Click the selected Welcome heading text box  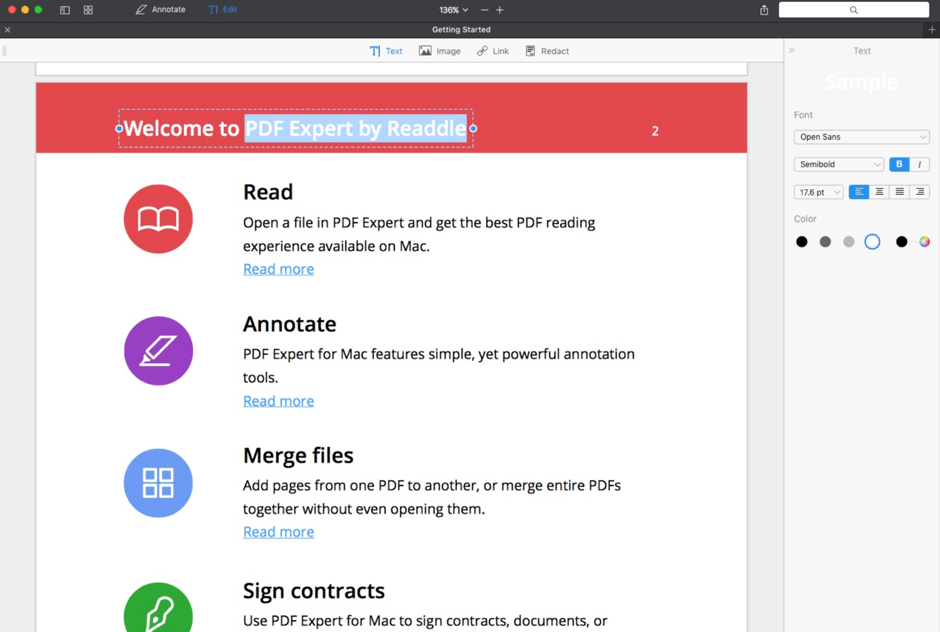(x=296, y=128)
